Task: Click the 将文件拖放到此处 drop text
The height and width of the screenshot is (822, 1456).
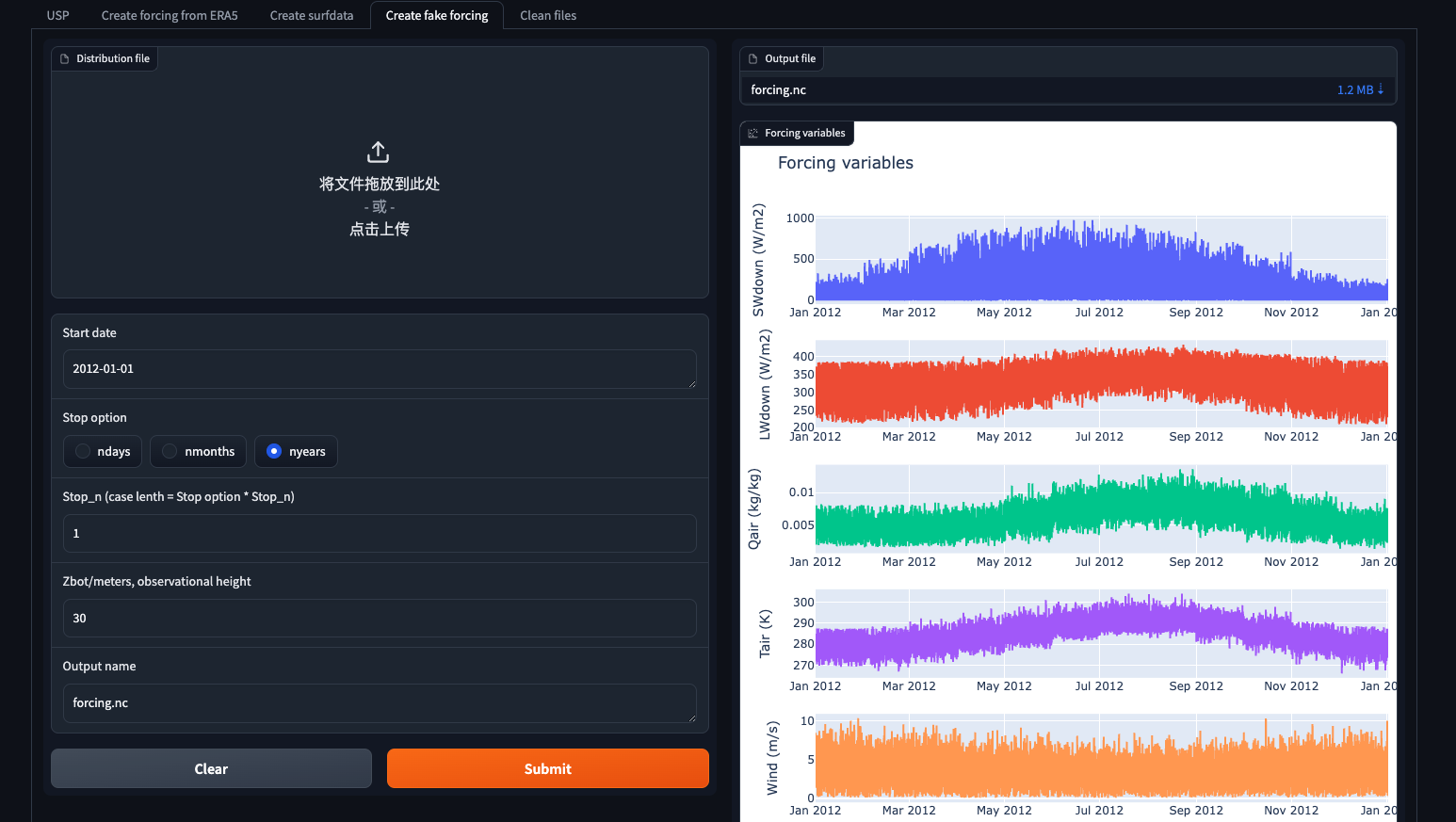Action: pyautogui.click(x=380, y=184)
